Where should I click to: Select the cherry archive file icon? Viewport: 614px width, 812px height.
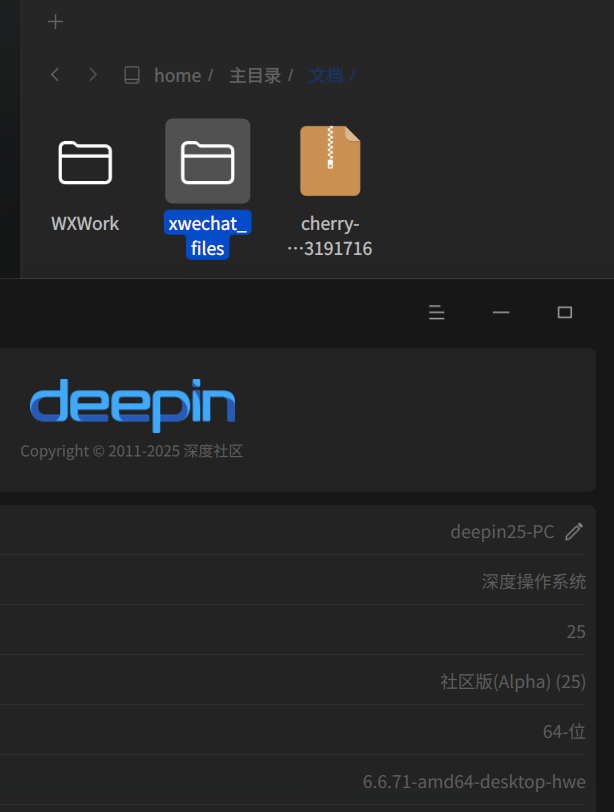pyautogui.click(x=330, y=161)
